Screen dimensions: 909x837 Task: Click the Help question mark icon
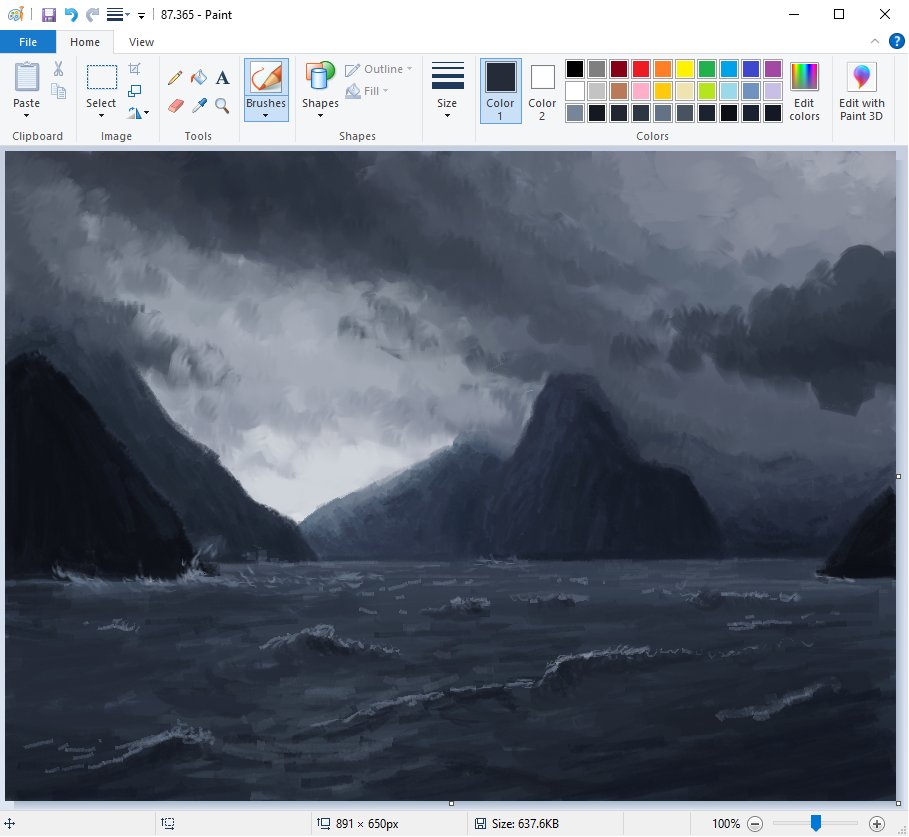(x=896, y=42)
